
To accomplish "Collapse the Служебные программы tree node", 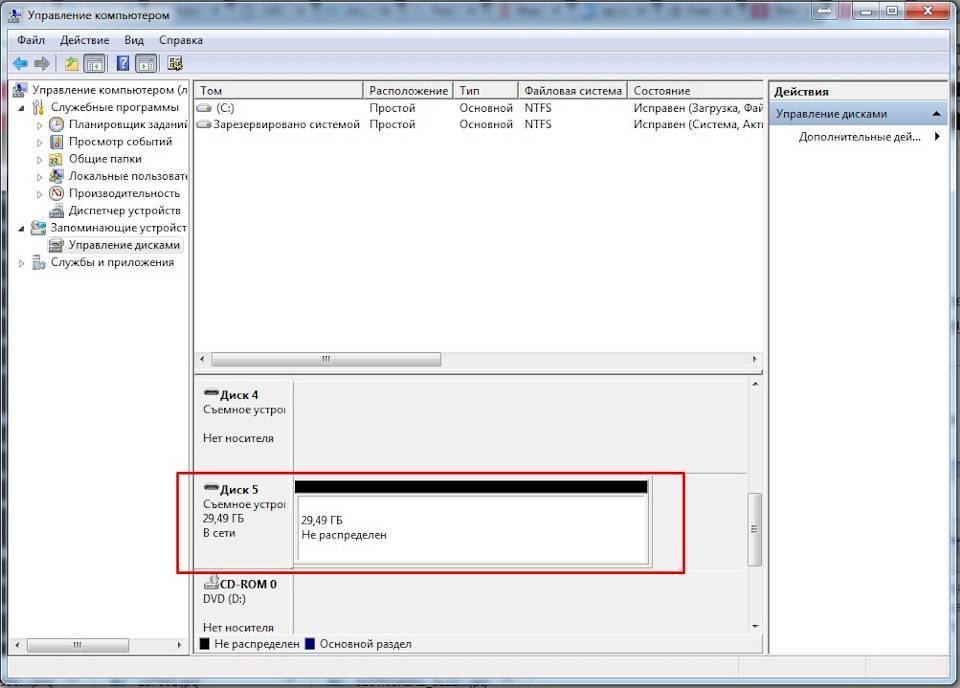I will pos(23,108).
